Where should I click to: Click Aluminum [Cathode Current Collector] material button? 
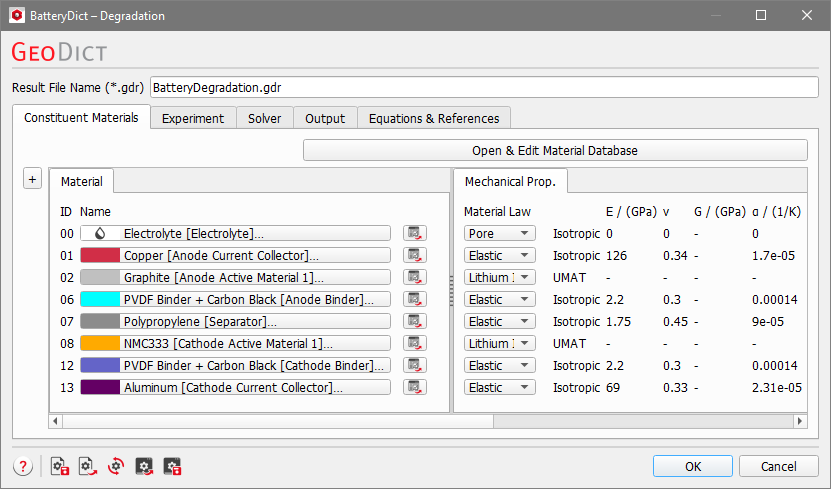click(x=235, y=387)
